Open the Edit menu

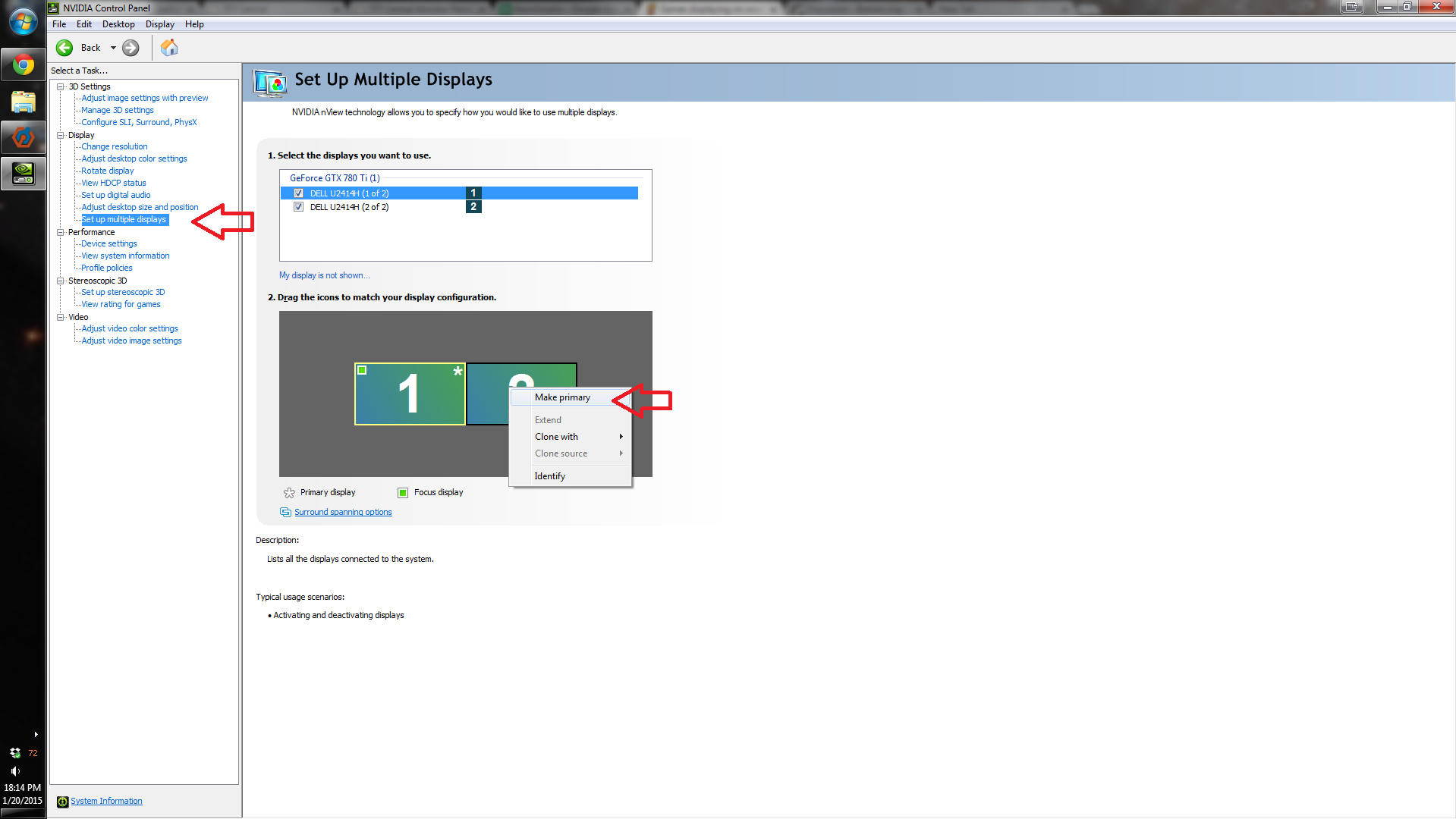coord(84,24)
